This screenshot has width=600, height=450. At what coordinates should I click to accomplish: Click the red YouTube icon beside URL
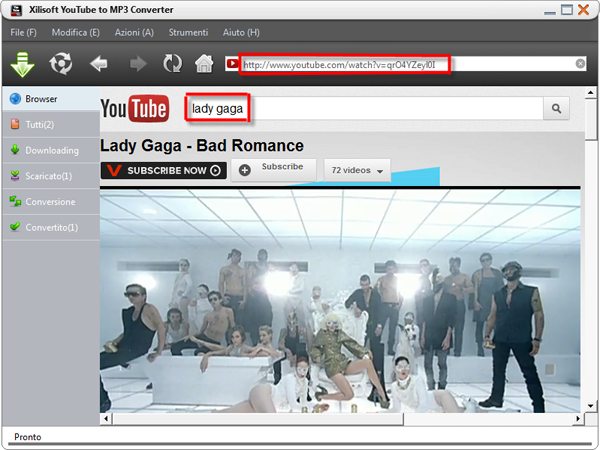point(232,64)
